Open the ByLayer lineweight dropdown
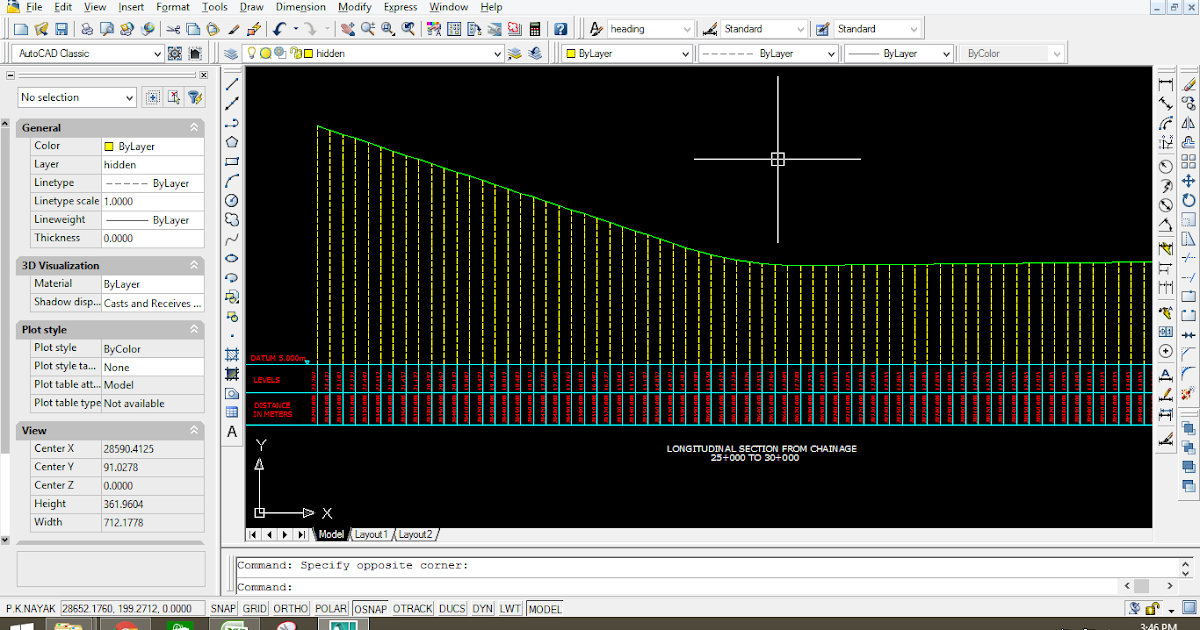Image resolution: width=1200 pixels, height=630 pixels. coord(900,54)
